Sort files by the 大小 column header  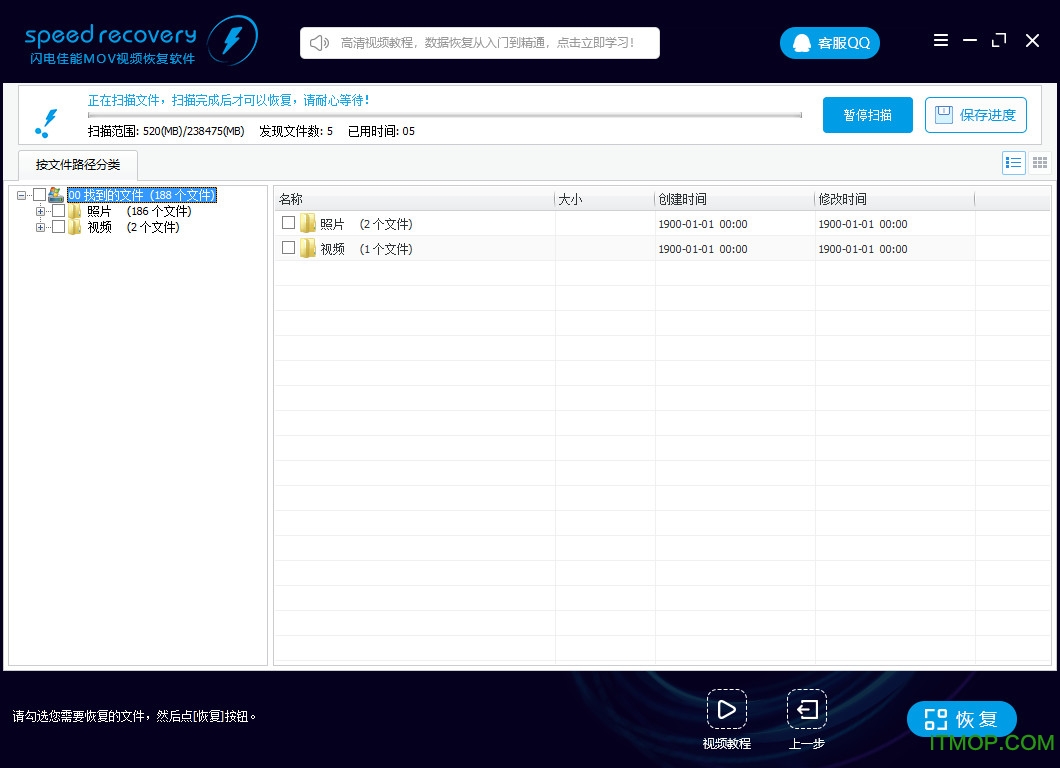coord(570,199)
